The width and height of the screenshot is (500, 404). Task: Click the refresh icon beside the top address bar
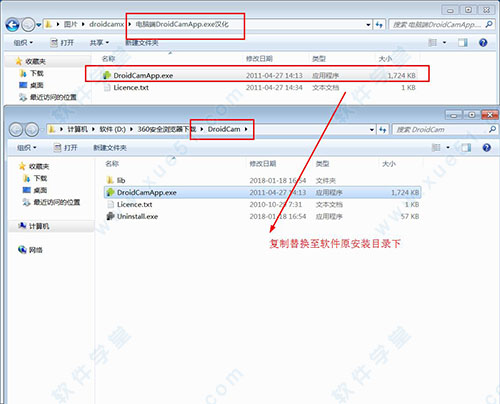click(x=379, y=25)
